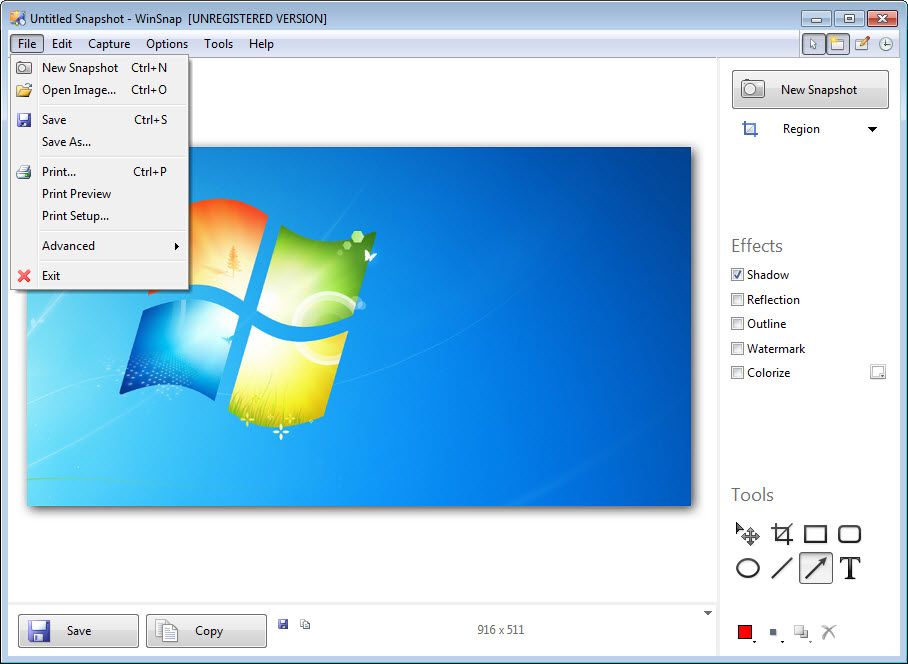Image resolution: width=908 pixels, height=664 pixels.
Task: Click the folder icon next to Open Image
Action: point(24,90)
